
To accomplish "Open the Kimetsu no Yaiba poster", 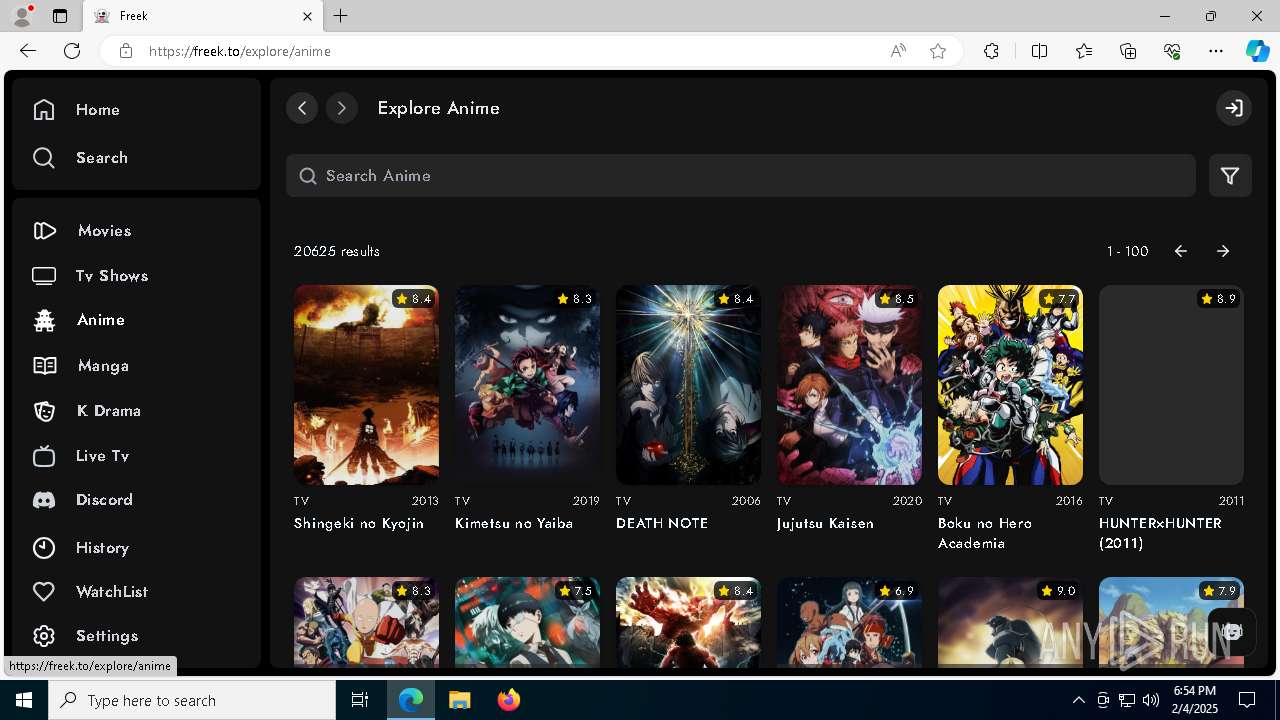I will click(x=527, y=385).
